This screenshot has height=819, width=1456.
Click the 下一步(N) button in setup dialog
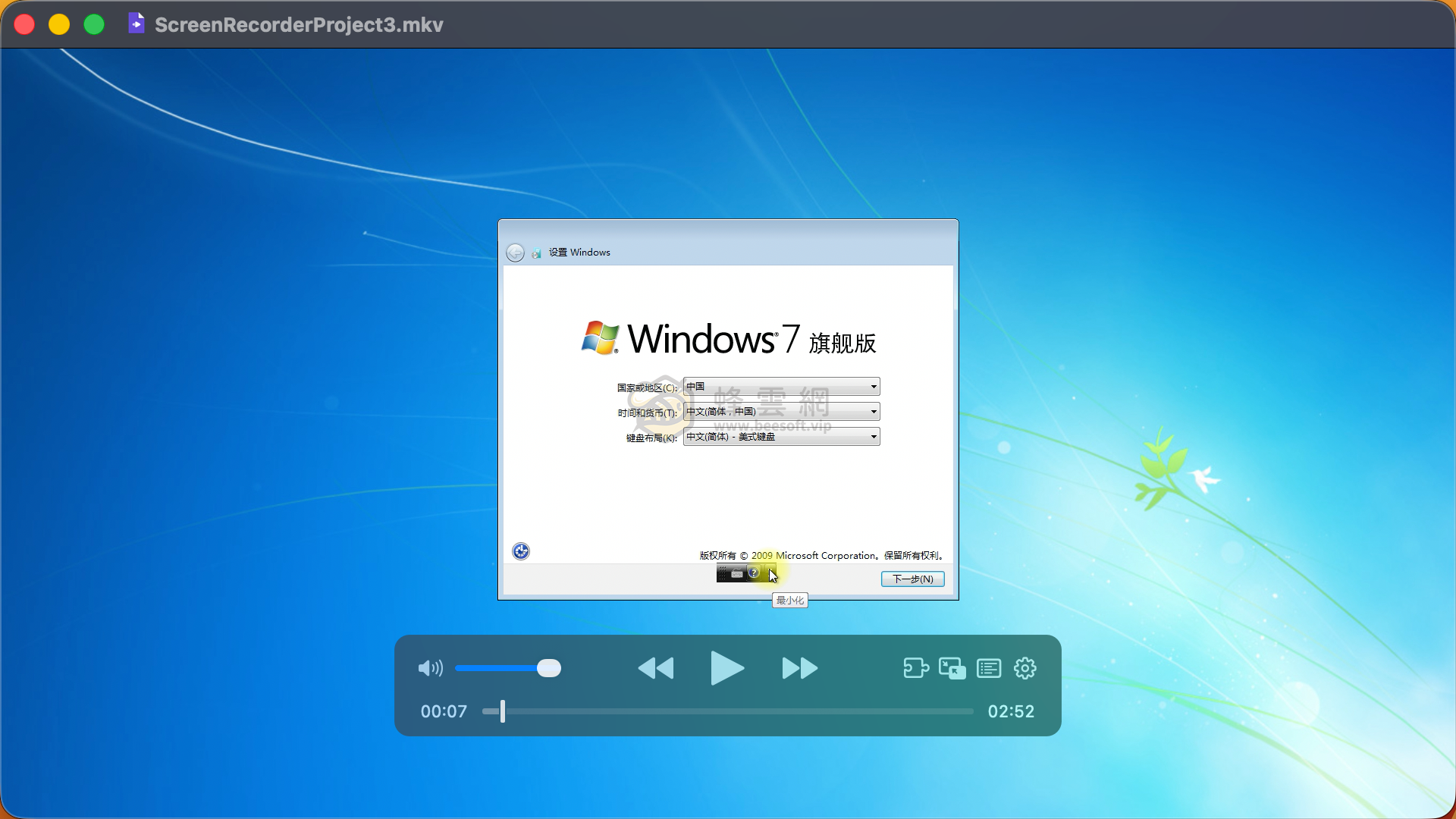912,579
